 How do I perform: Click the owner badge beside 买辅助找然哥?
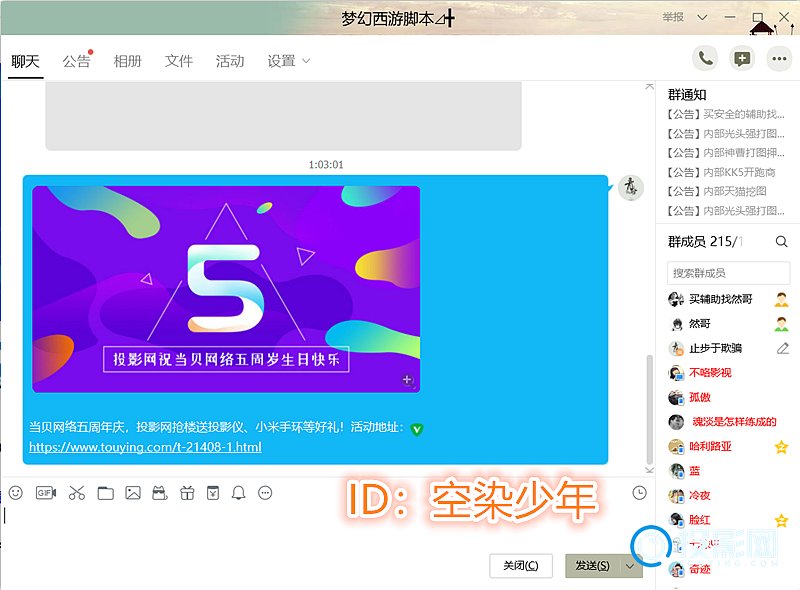coord(781,300)
